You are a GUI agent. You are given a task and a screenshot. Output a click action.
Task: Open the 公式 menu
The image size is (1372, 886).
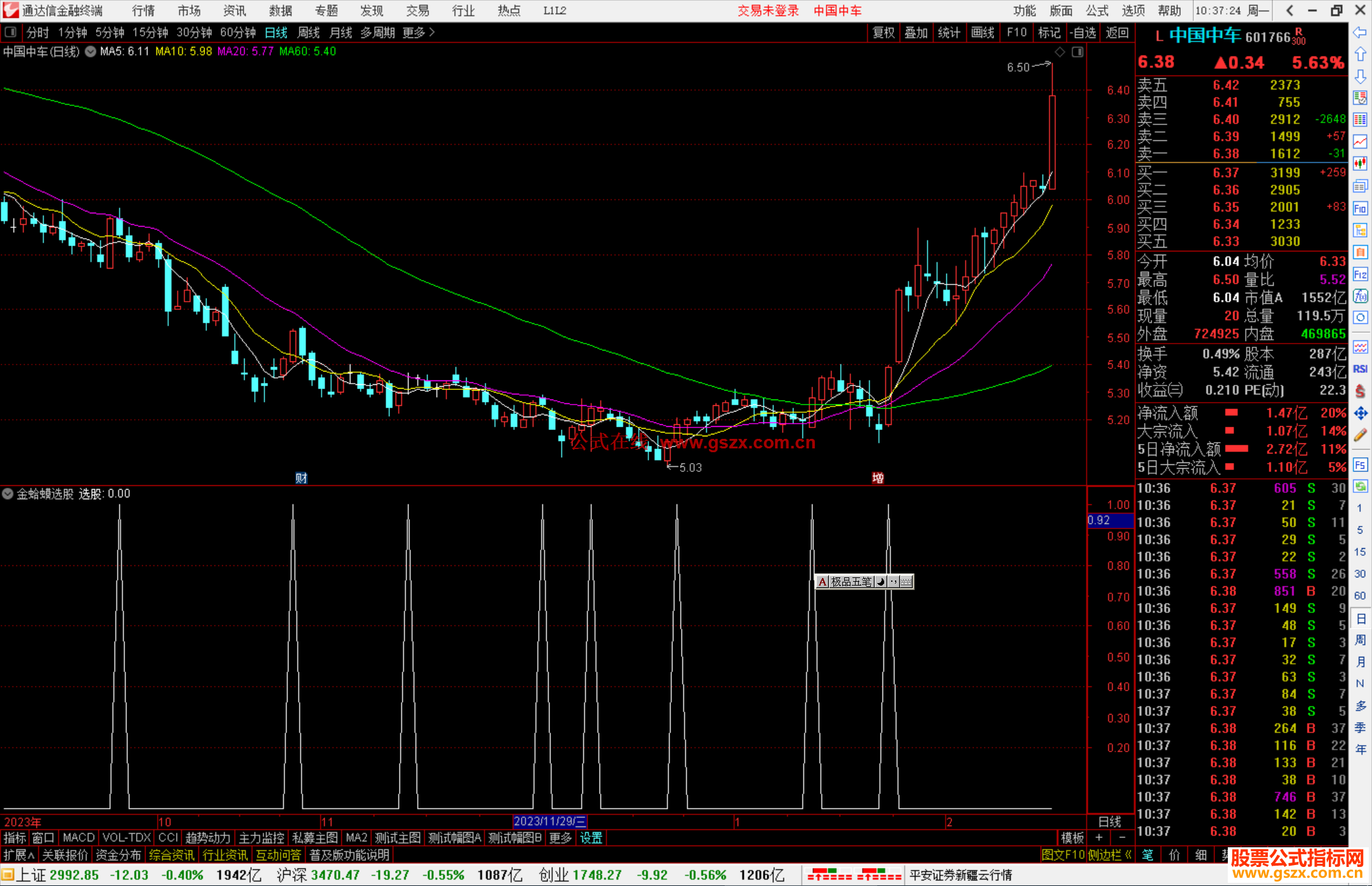coord(1096,11)
